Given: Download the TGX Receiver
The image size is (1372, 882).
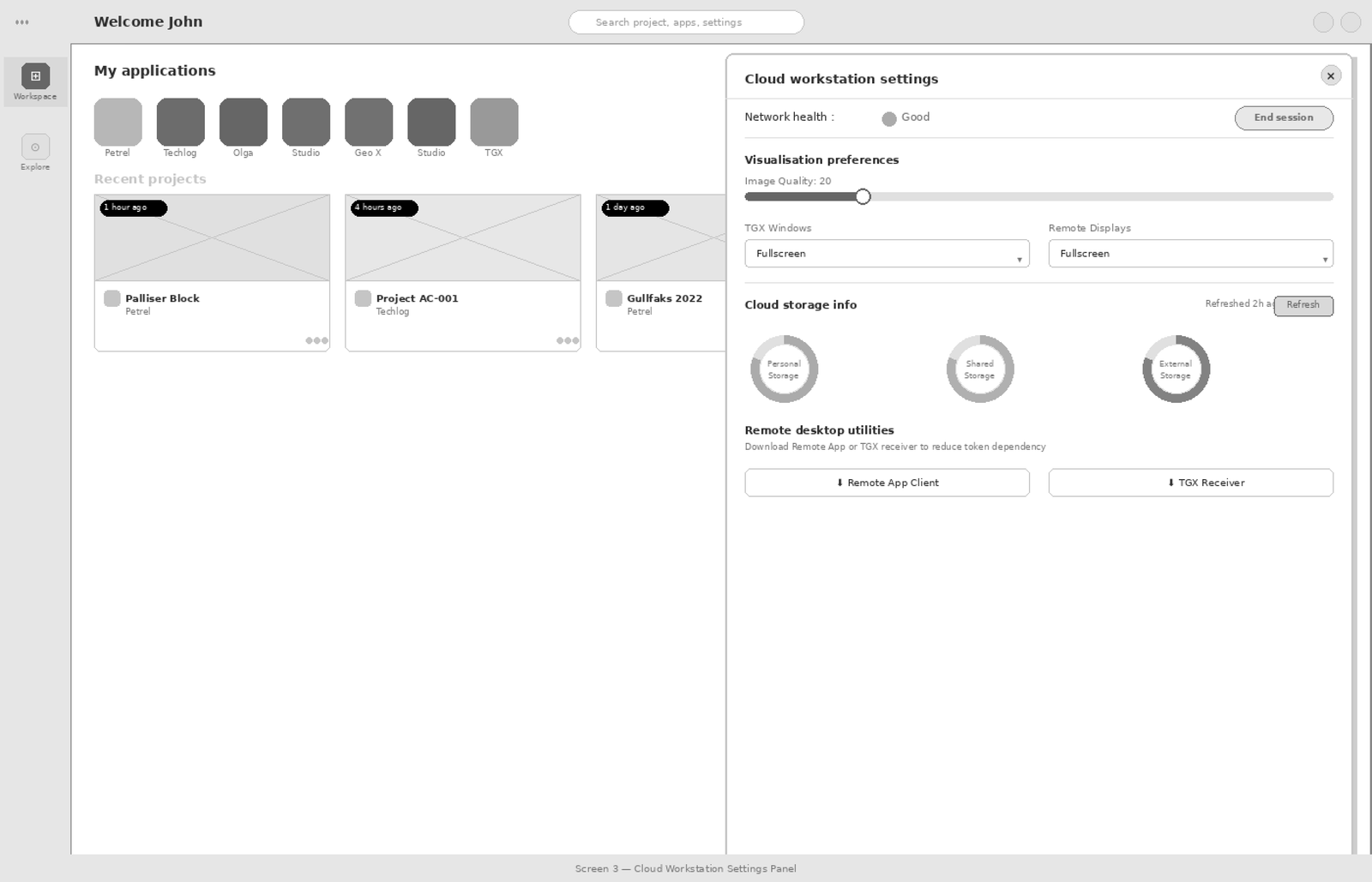Looking at the screenshot, I should click(x=1190, y=483).
